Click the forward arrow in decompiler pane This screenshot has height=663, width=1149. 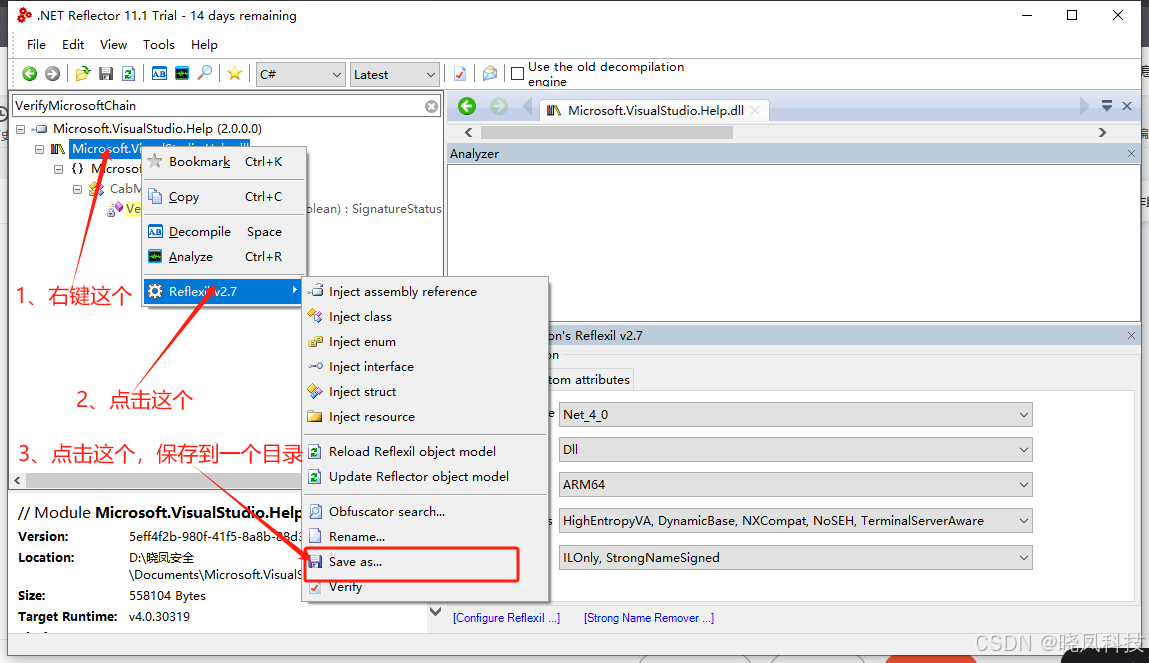click(x=499, y=106)
